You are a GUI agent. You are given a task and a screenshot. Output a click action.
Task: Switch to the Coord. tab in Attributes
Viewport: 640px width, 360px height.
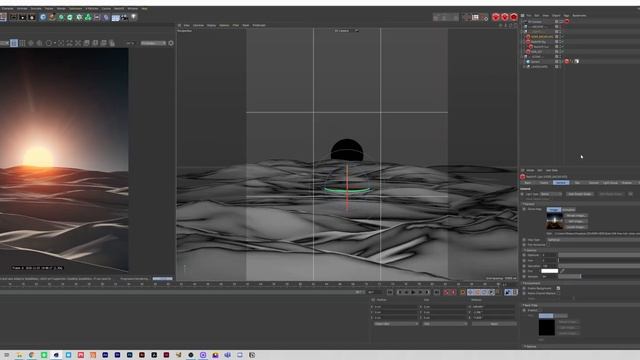(544, 183)
